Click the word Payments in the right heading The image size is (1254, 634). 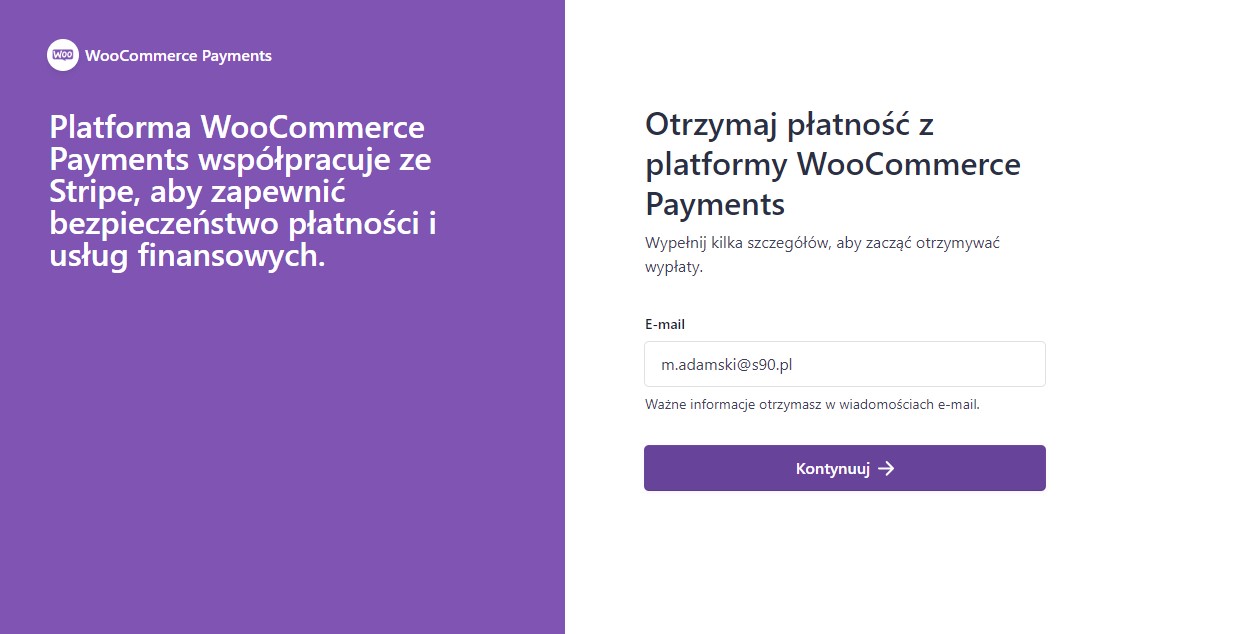[715, 204]
